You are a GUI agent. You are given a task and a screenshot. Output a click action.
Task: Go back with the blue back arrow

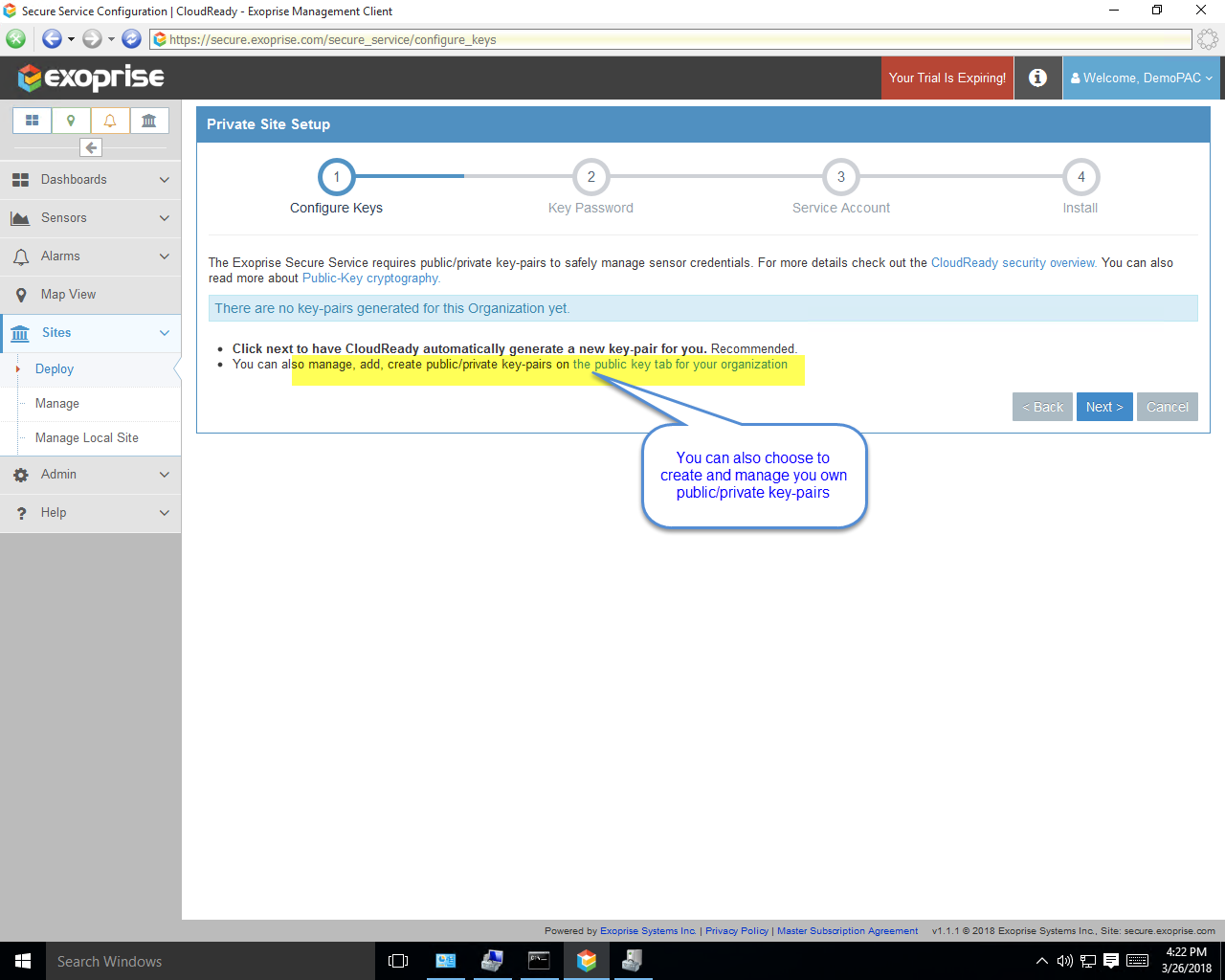[x=52, y=39]
